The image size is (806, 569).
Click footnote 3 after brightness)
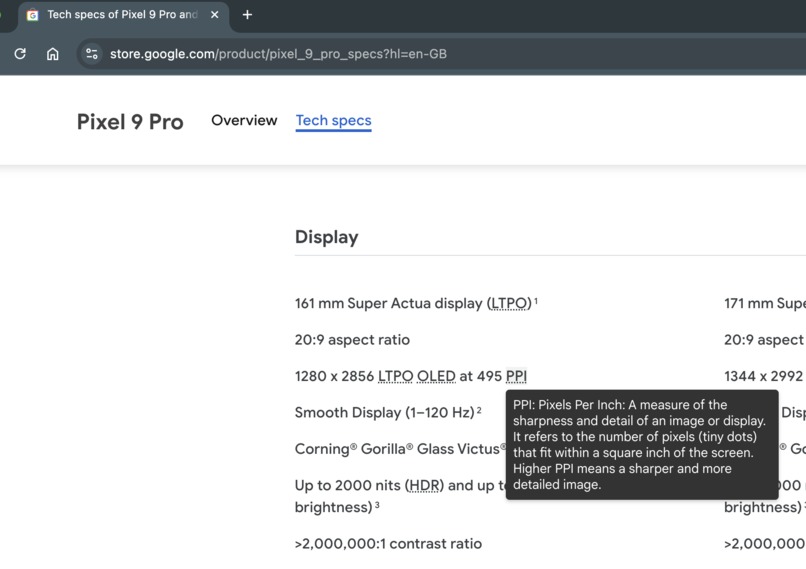[377, 505]
